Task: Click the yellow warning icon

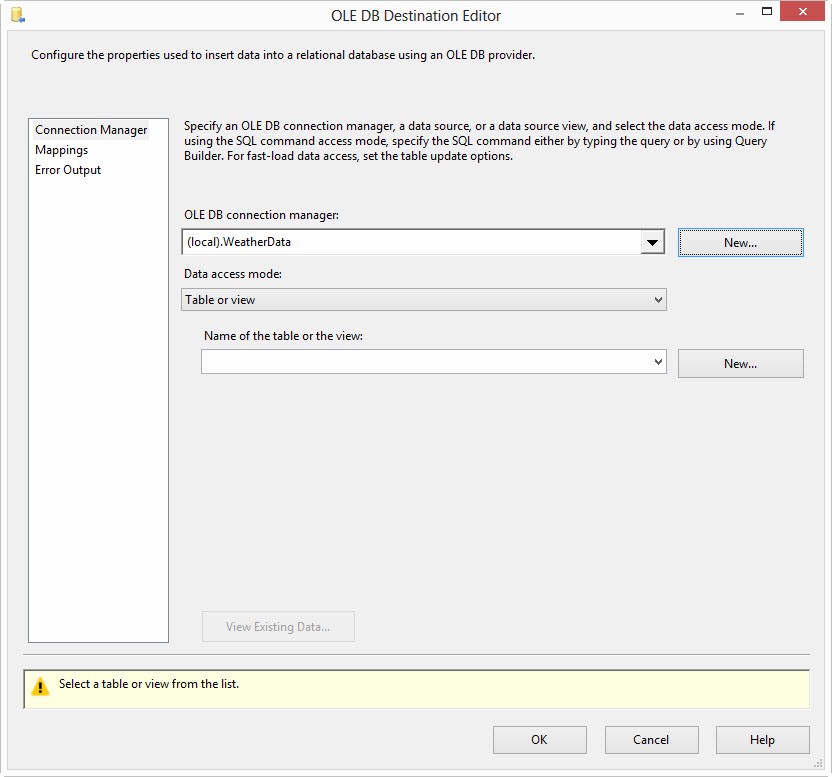Action: [40, 687]
